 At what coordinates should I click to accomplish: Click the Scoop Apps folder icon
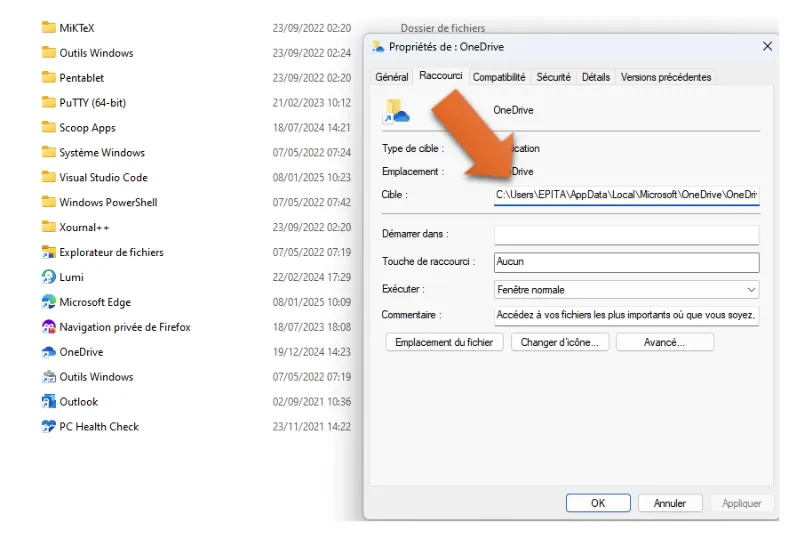(48, 127)
